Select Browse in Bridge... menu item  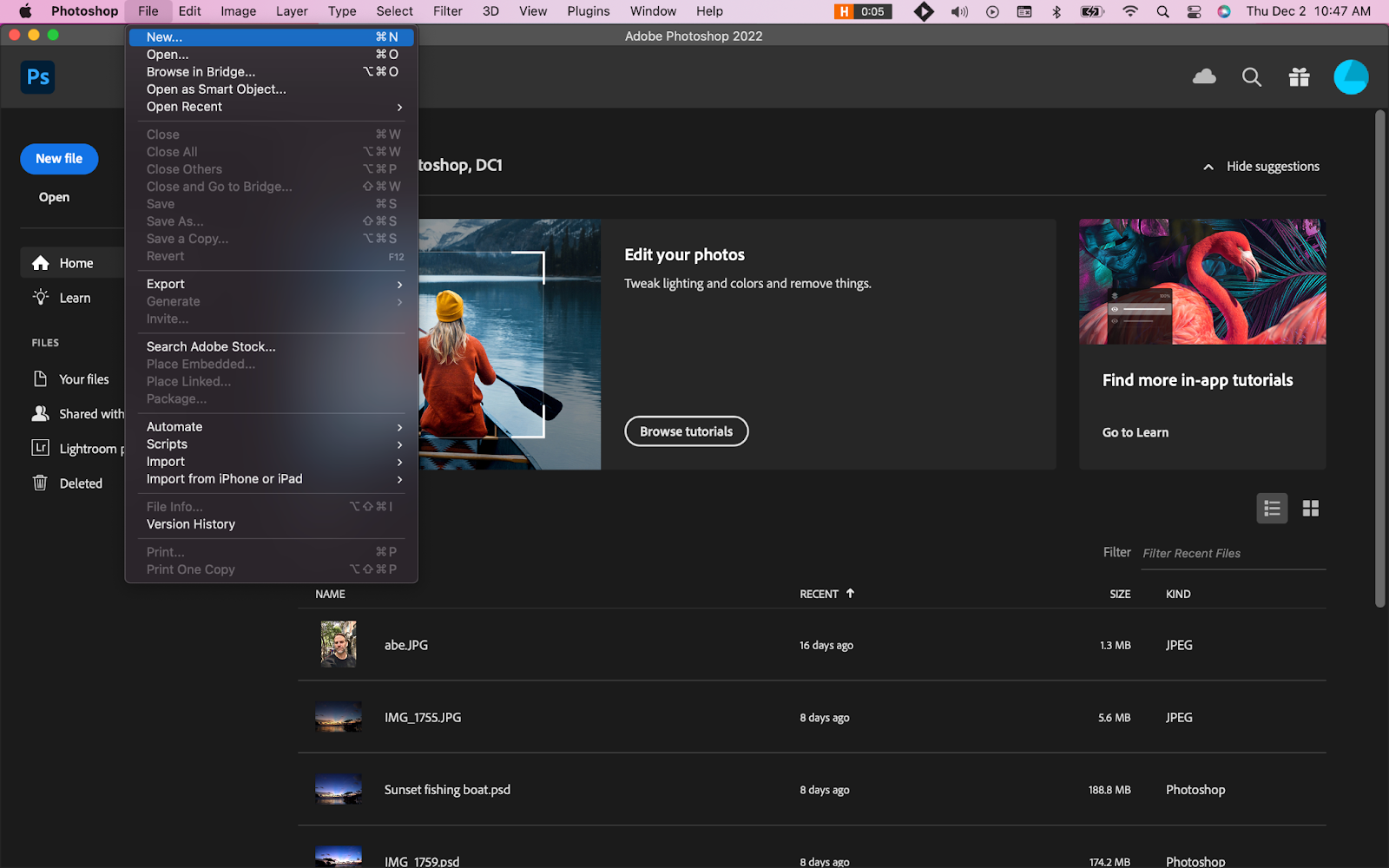[x=272, y=72]
